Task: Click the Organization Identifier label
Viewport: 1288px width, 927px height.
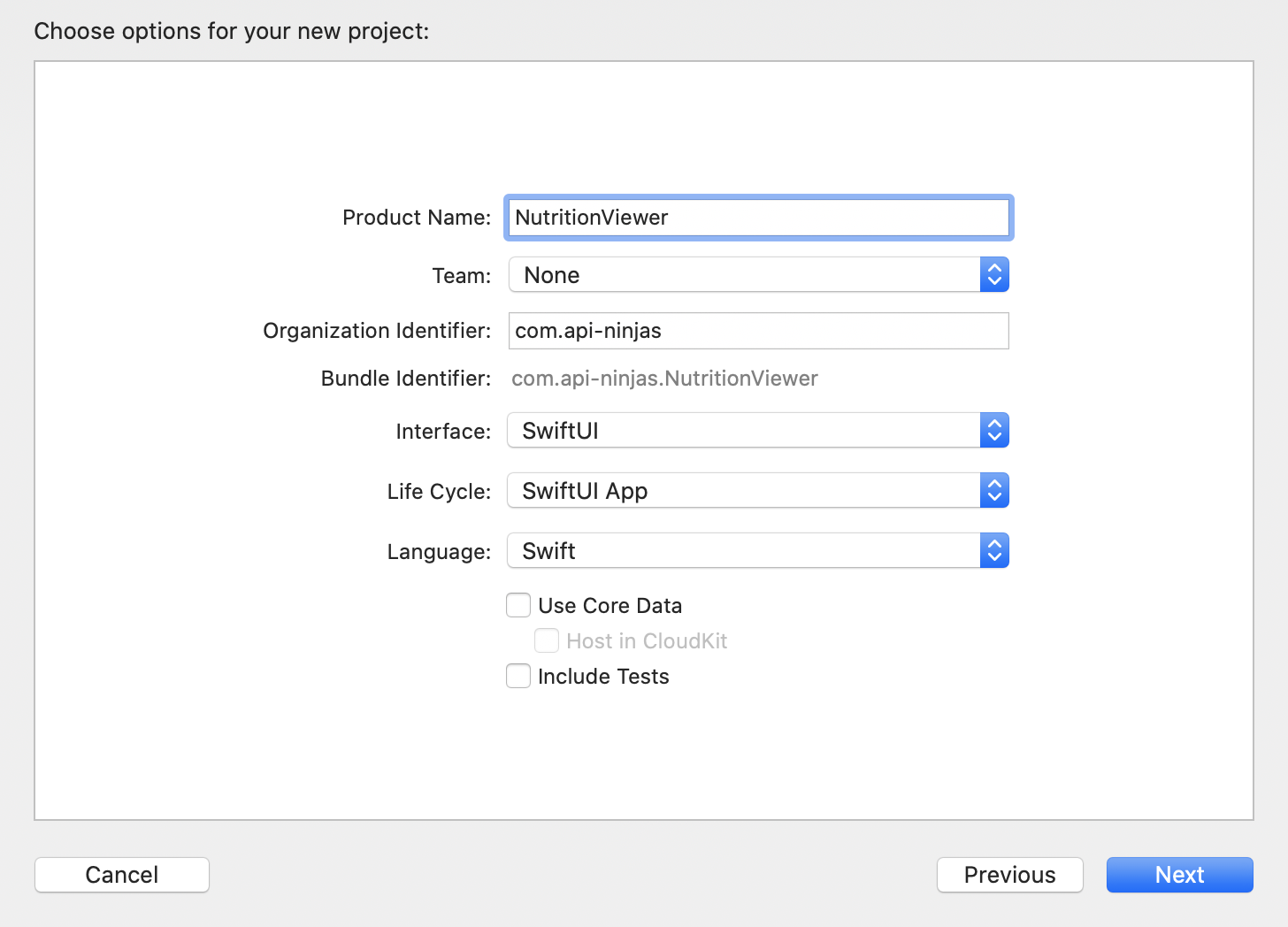Action: [377, 331]
